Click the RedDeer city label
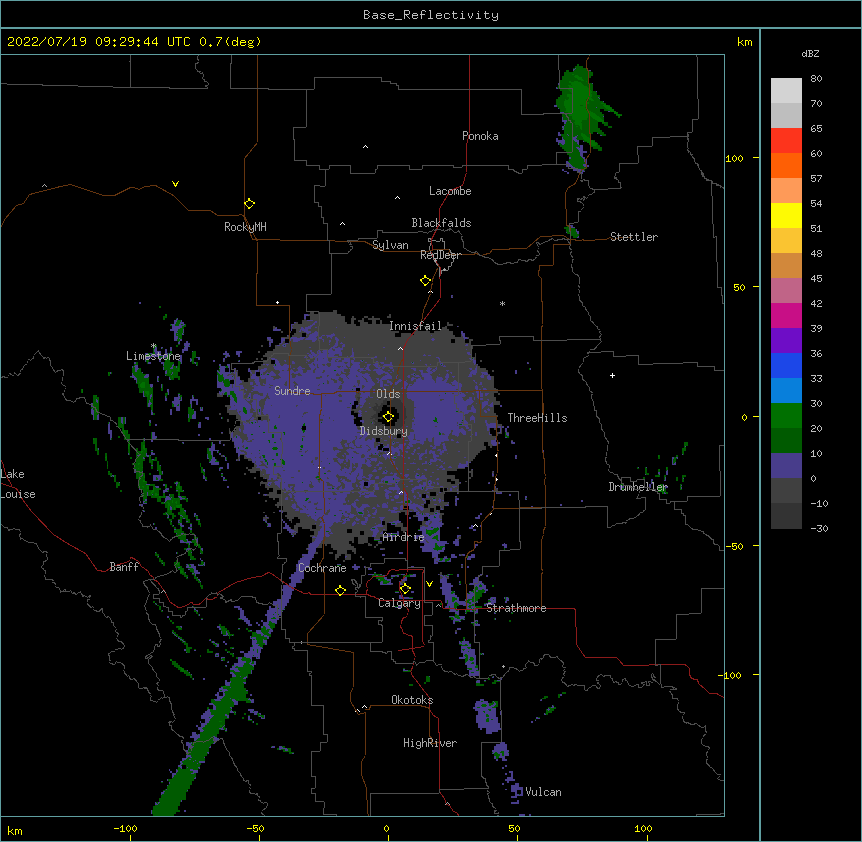Viewport: 862px width, 842px height. (440, 255)
